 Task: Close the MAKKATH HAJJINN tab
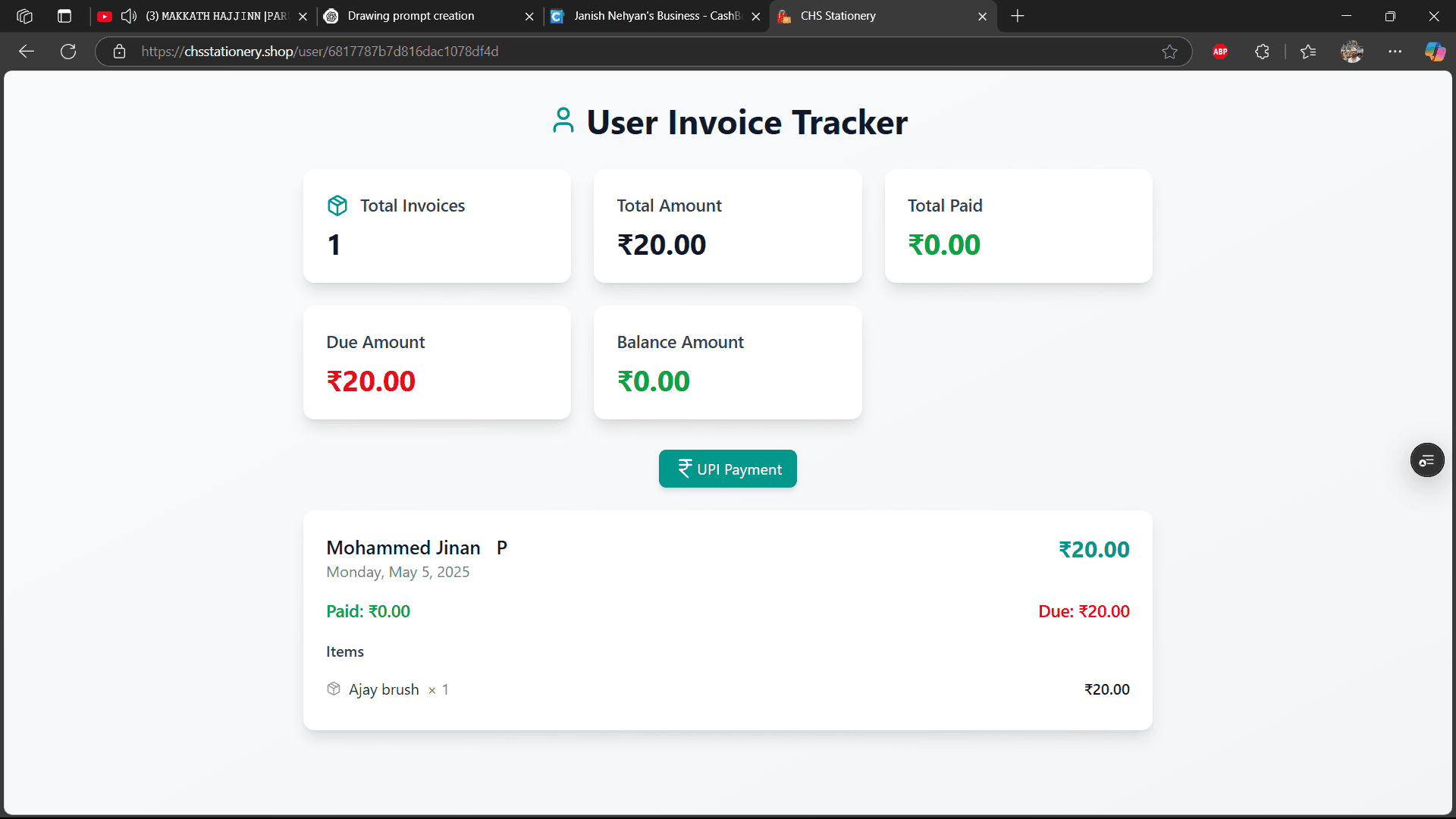(303, 16)
